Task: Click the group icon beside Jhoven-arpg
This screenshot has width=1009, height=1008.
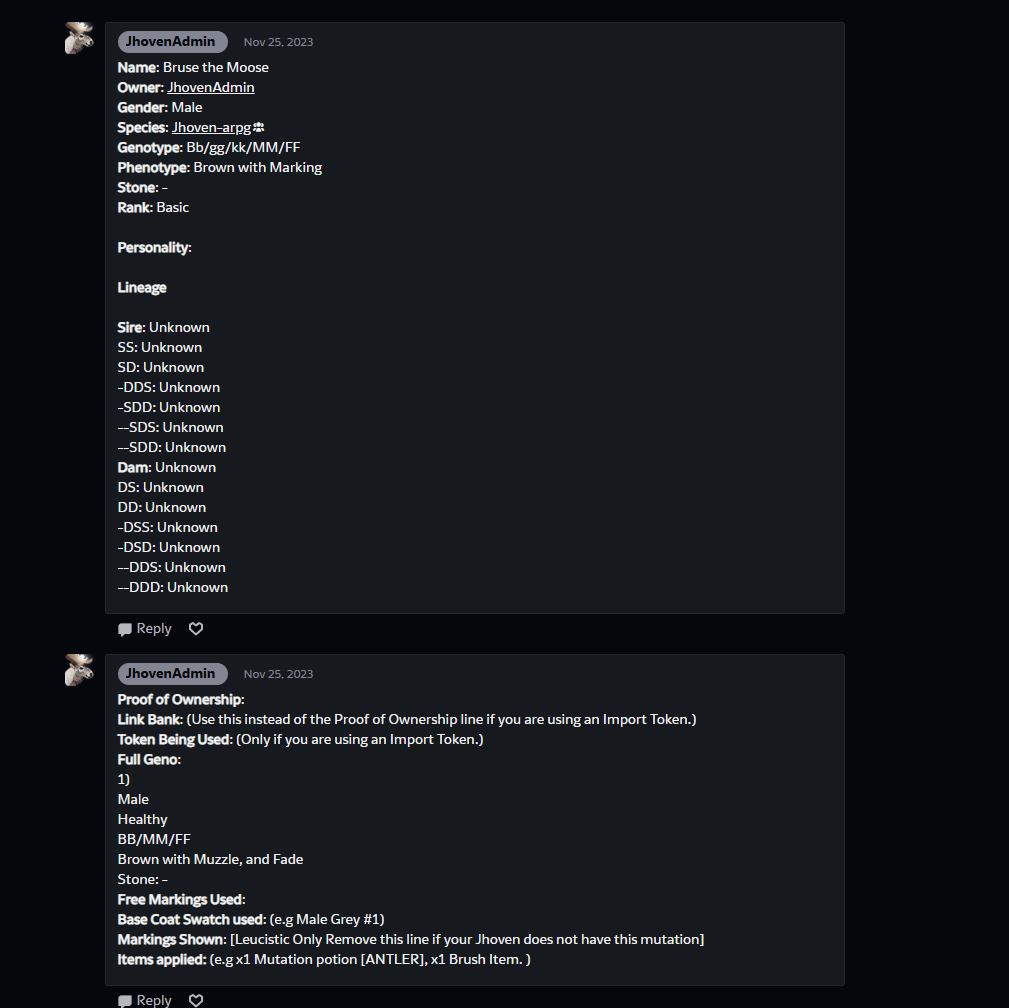Action: [x=259, y=127]
